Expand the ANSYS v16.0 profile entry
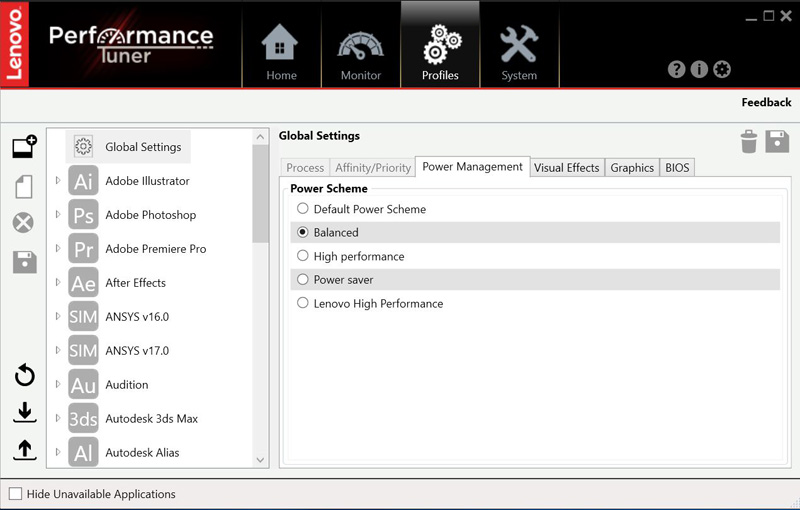Viewport: 800px width, 510px height. click(58, 317)
